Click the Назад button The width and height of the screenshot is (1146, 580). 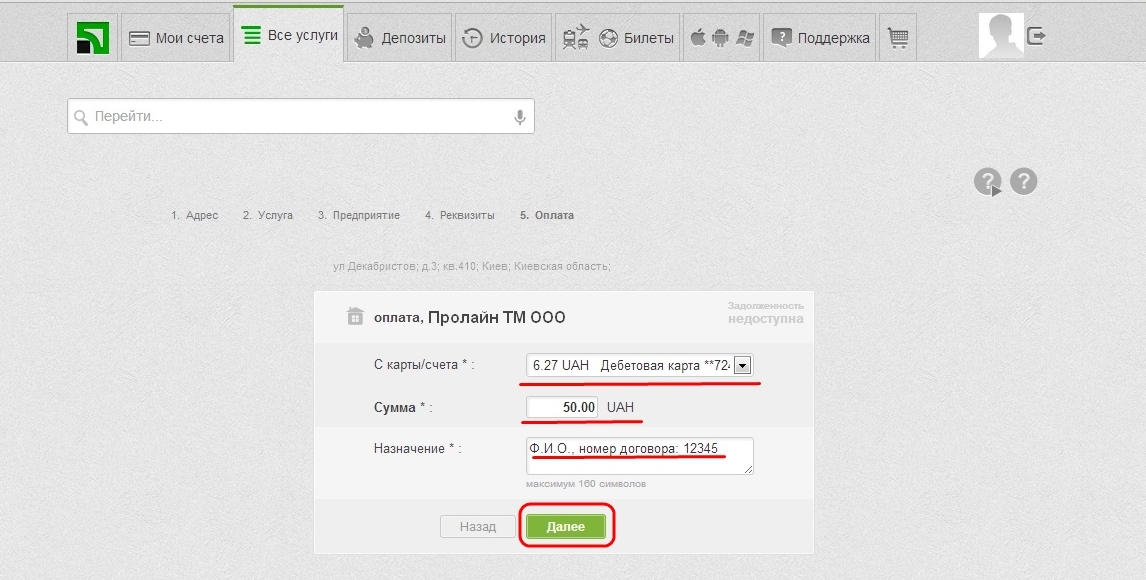478,527
